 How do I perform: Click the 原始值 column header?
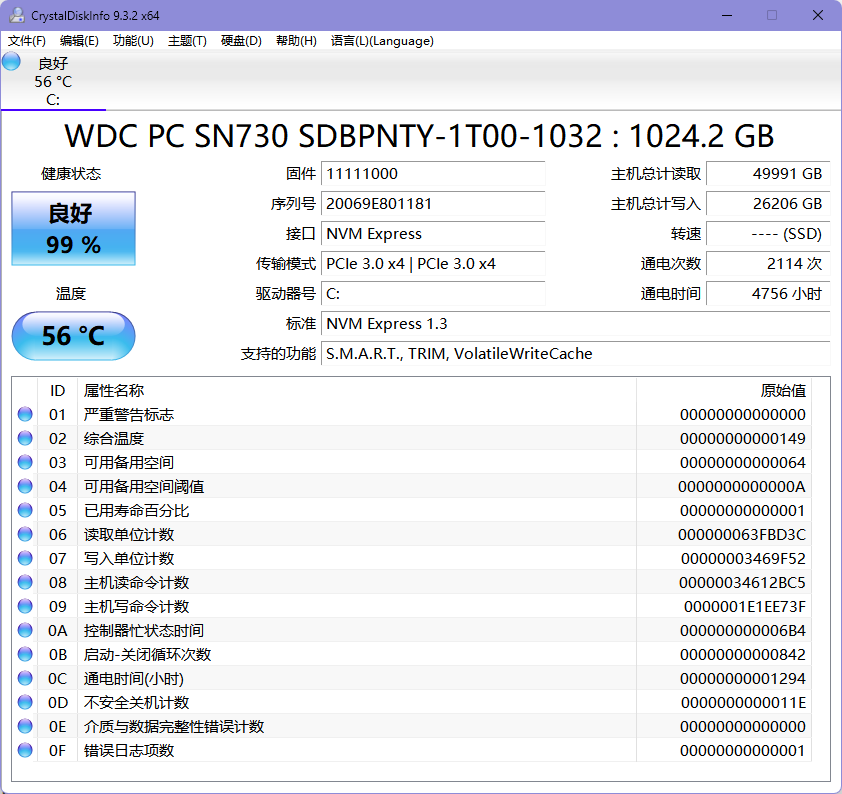point(782,391)
